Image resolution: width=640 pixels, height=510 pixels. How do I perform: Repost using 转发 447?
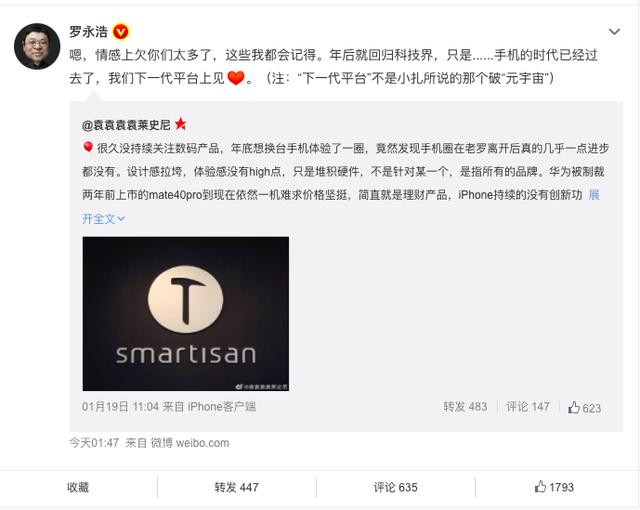pyautogui.click(x=236, y=487)
